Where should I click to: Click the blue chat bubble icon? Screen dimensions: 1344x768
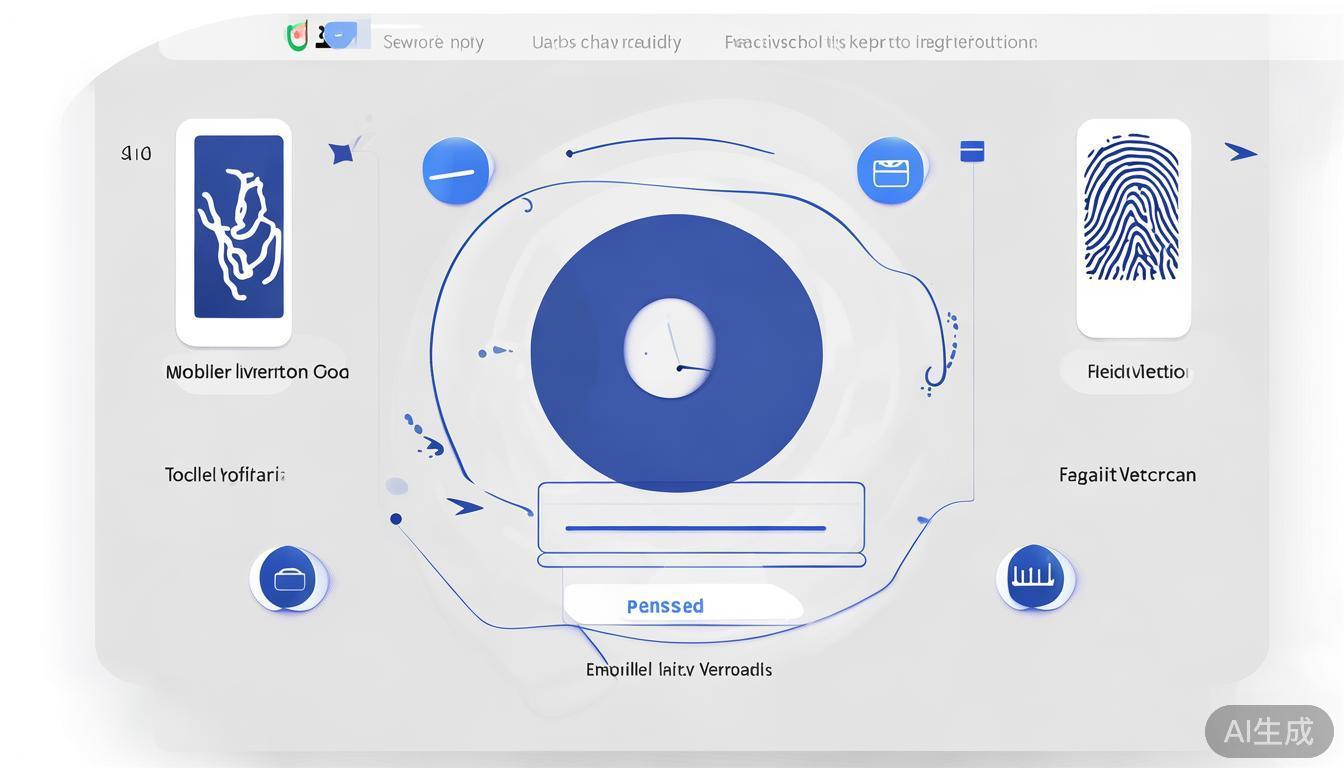pyautogui.click(x=341, y=36)
